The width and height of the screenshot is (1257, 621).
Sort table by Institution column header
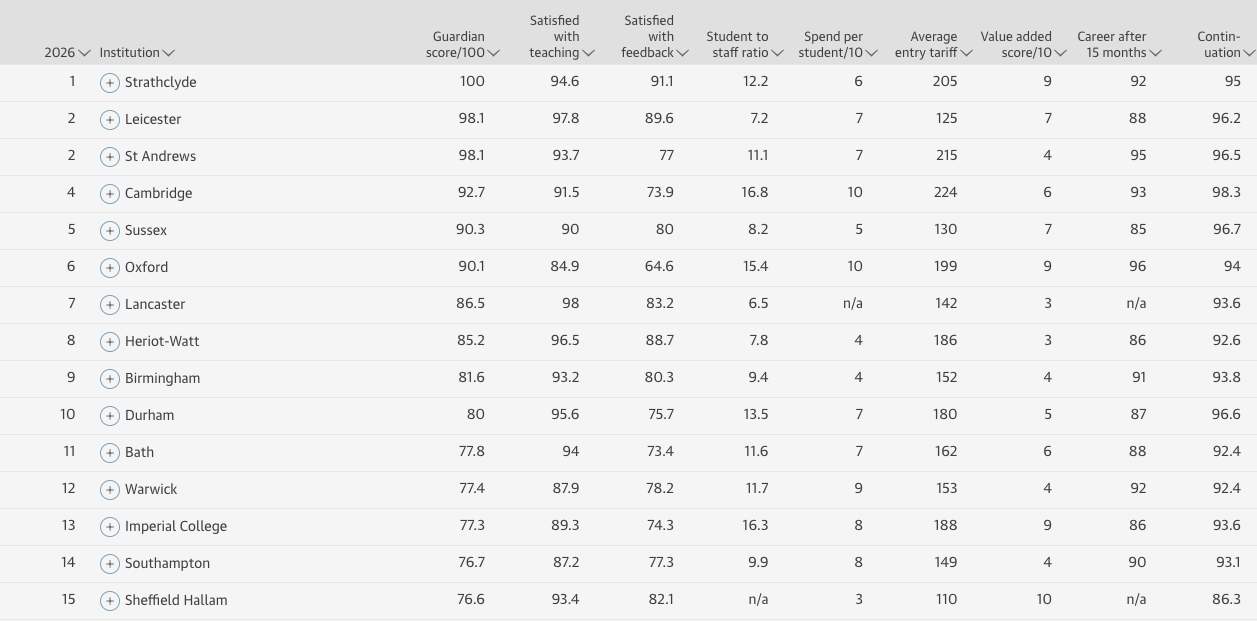[137, 53]
